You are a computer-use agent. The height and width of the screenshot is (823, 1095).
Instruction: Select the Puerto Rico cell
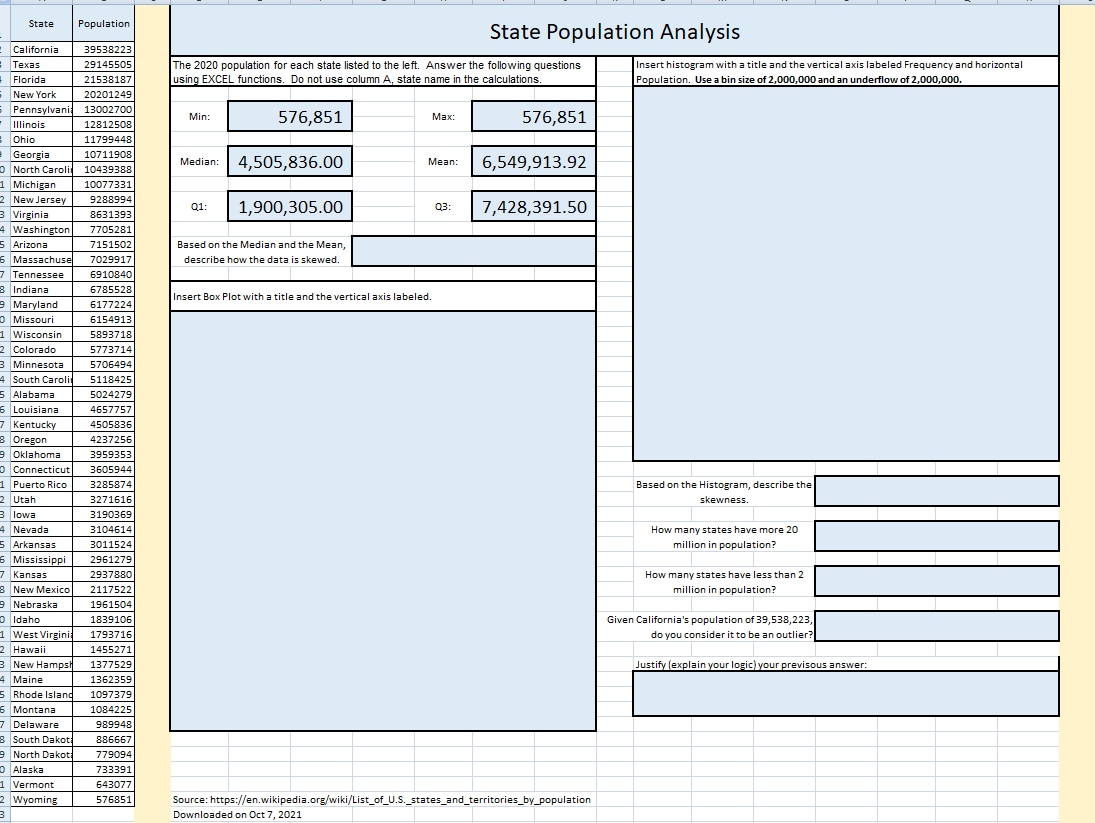click(x=41, y=484)
